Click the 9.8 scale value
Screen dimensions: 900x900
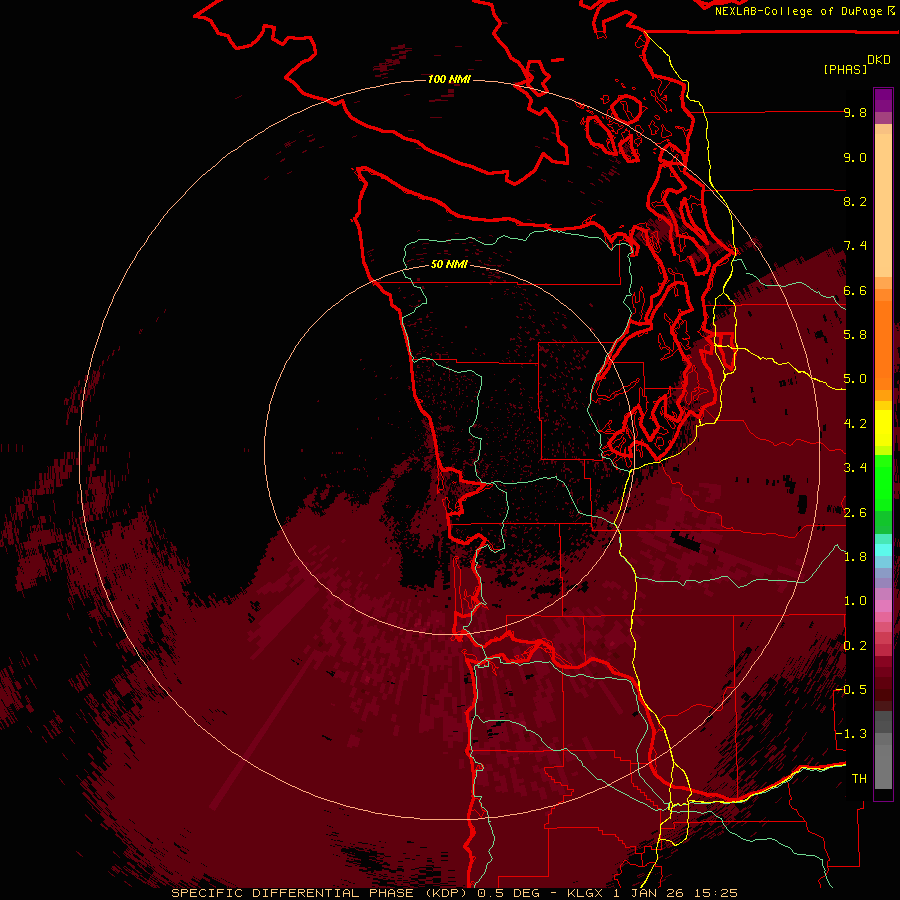[855, 112]
